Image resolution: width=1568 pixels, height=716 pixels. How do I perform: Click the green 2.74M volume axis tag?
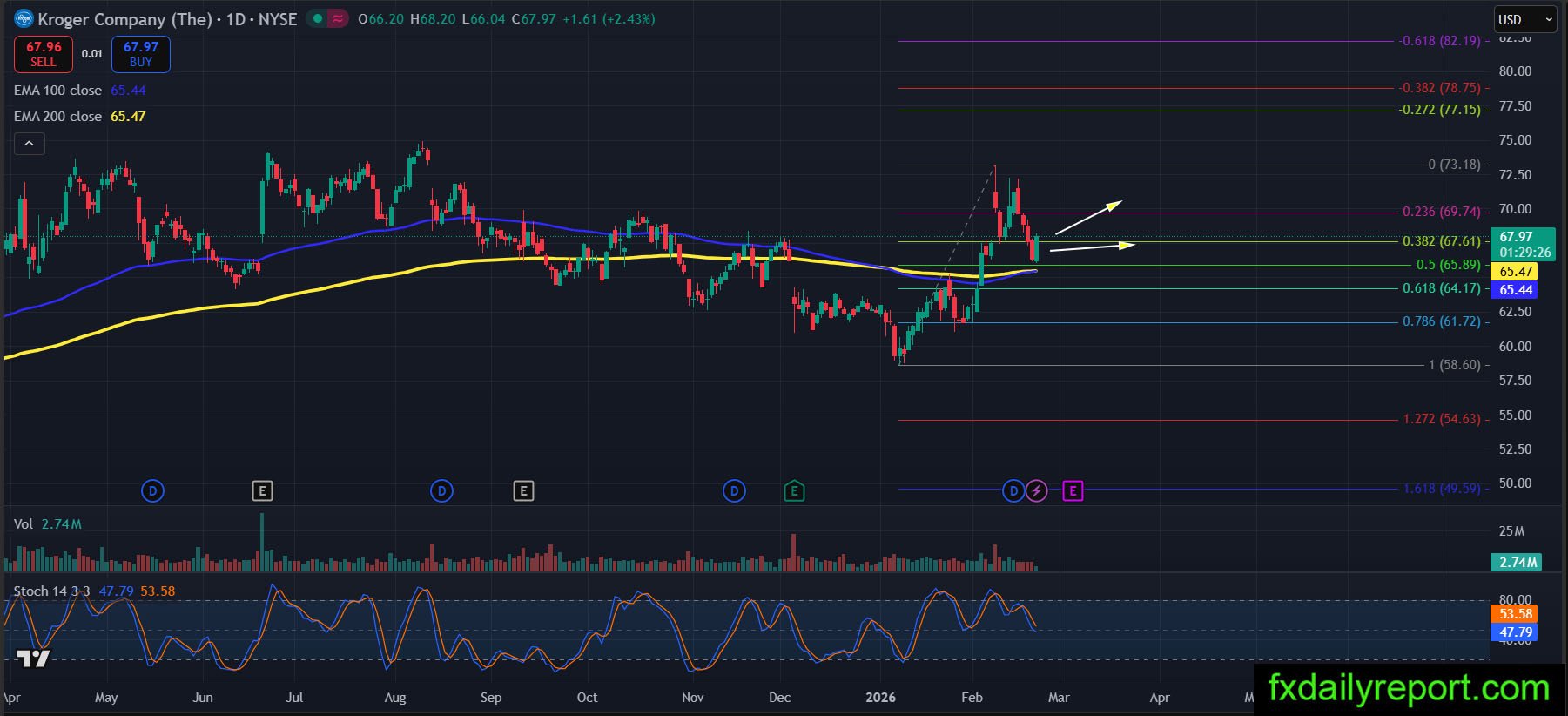tap(1518, 563)
